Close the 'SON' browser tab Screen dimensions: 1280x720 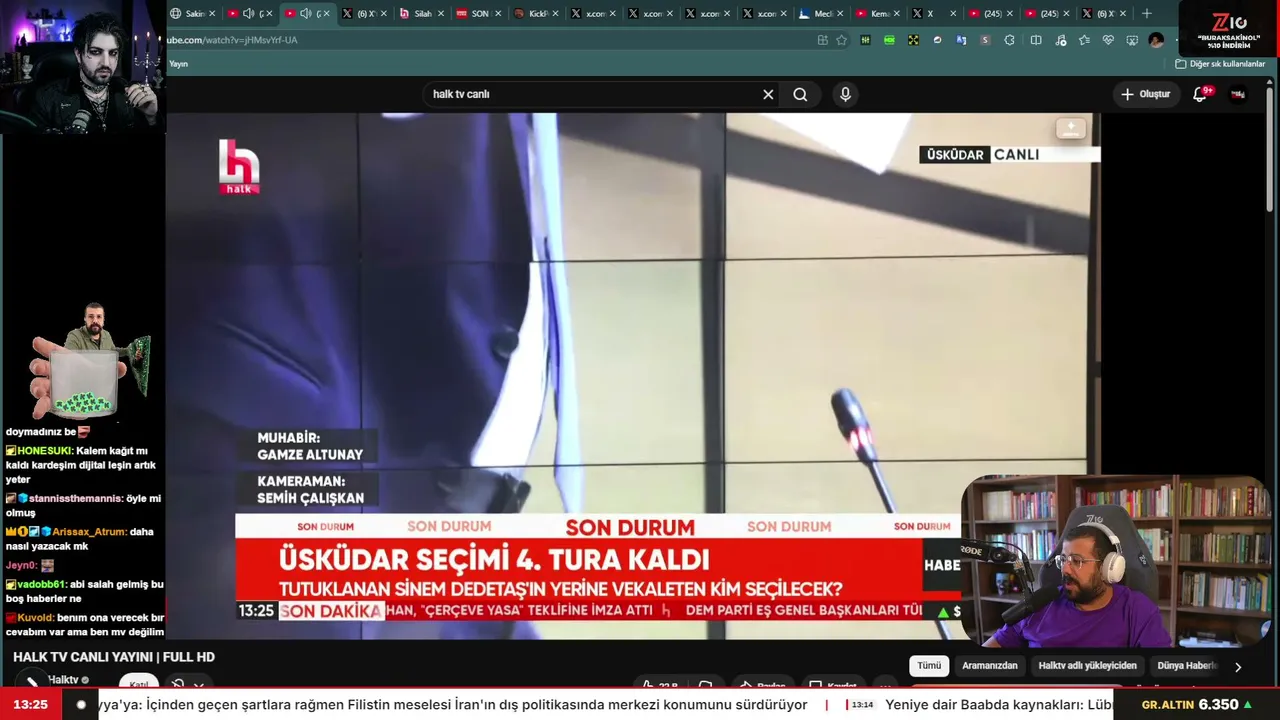point(498,14)
